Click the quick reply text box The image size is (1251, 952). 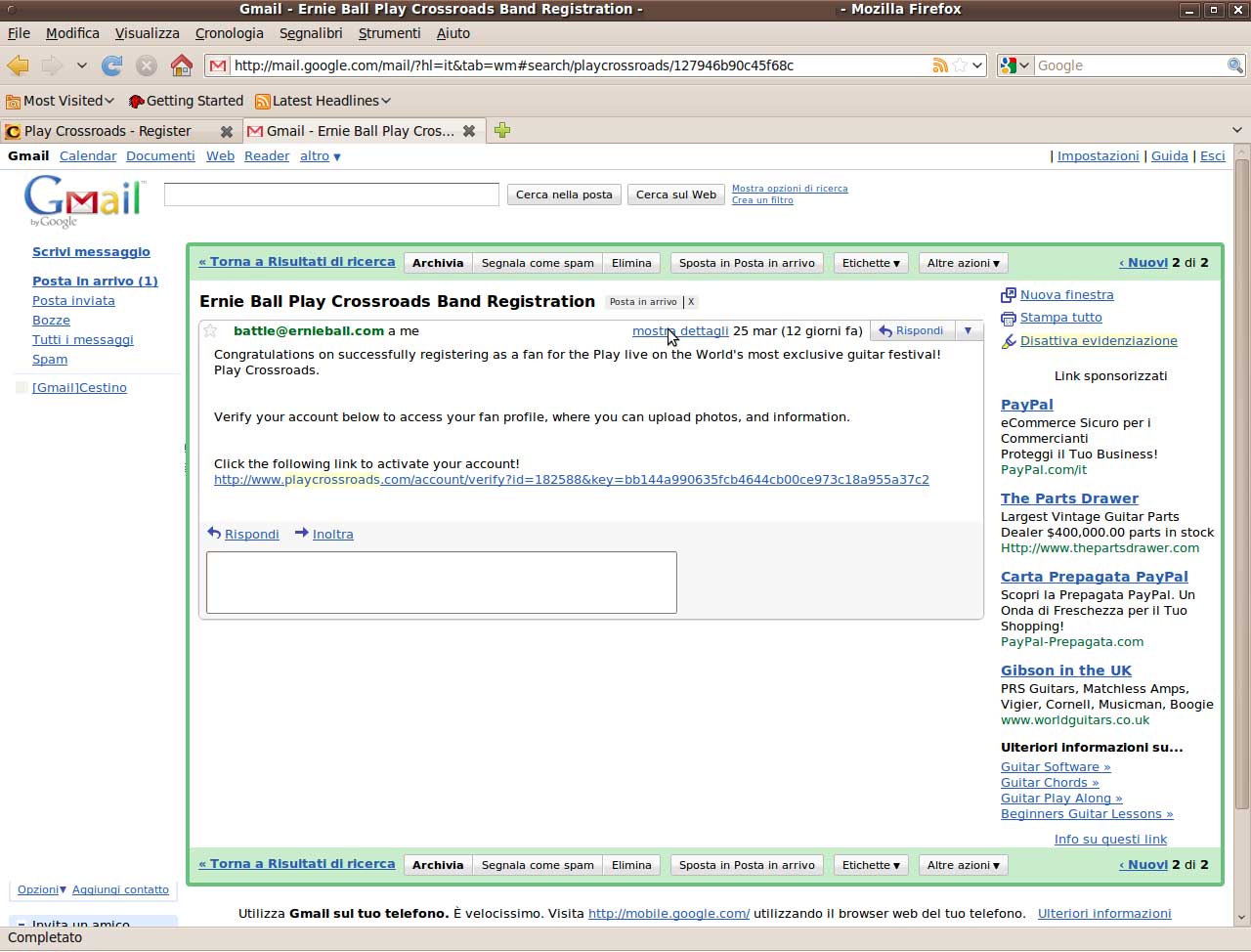tap(441, 583)
